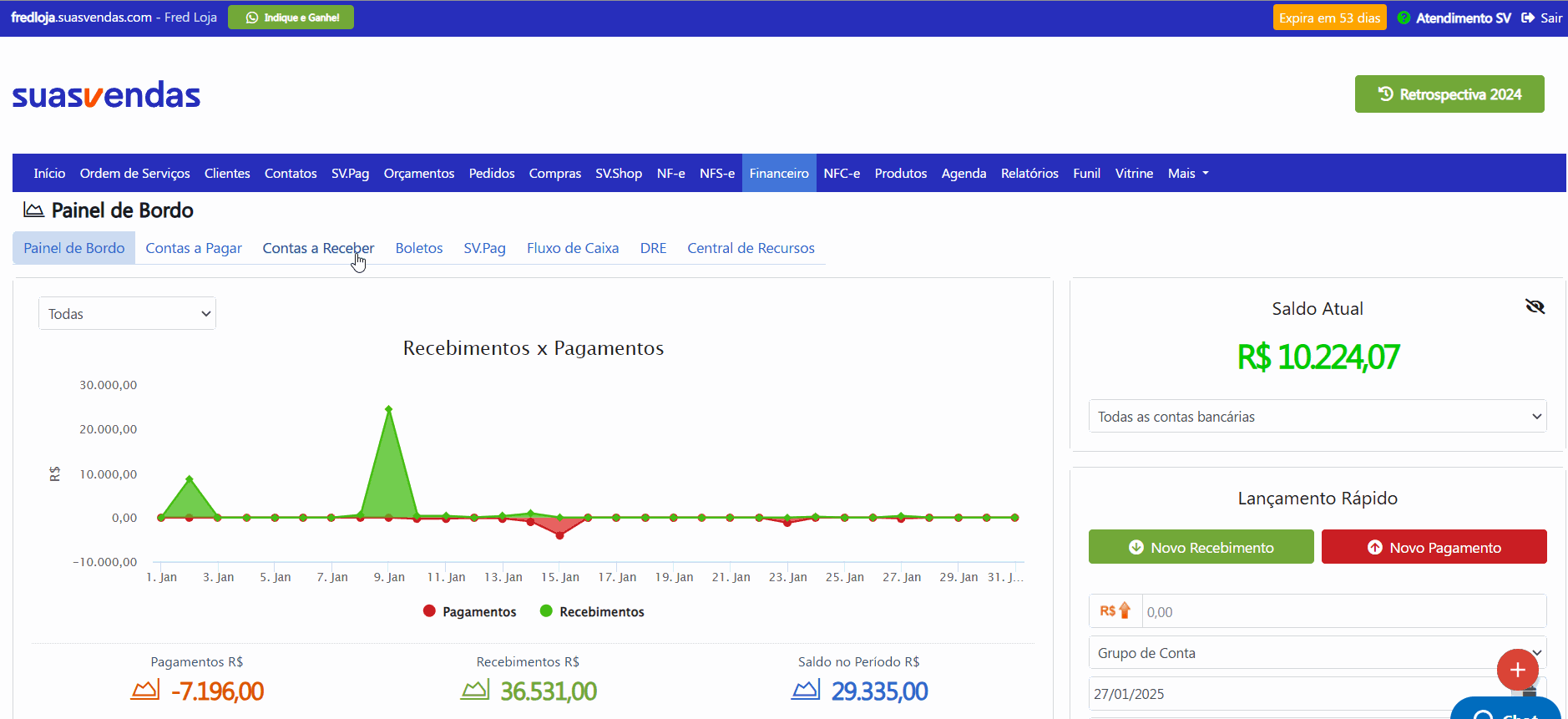
Task: Open Orçamentos menu
Action: click(419, 173)
